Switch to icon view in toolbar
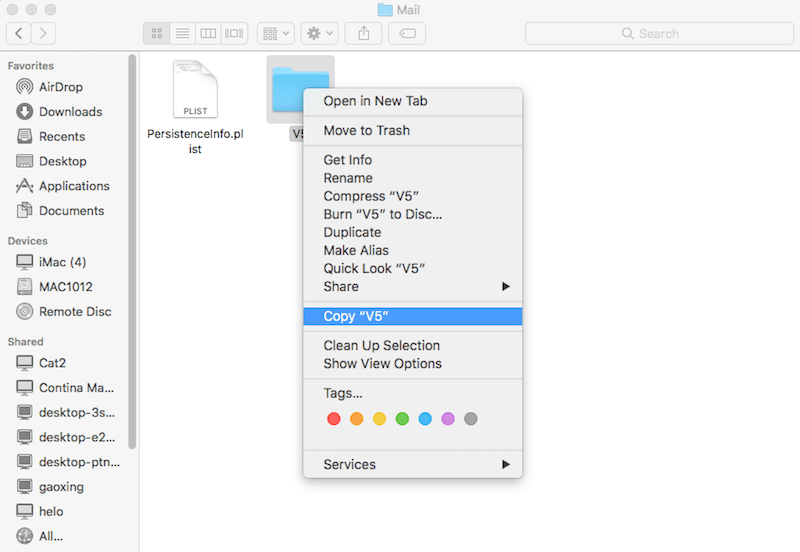800x552 pixels. coord(157,33)
